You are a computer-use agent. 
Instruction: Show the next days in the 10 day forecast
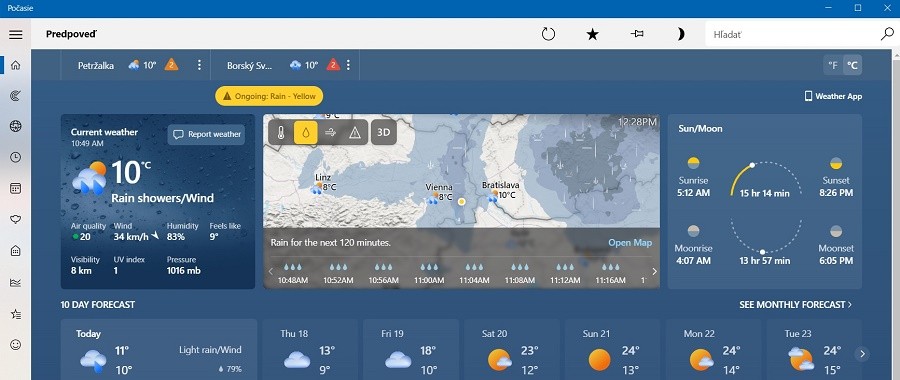click(x=862, y=354)
